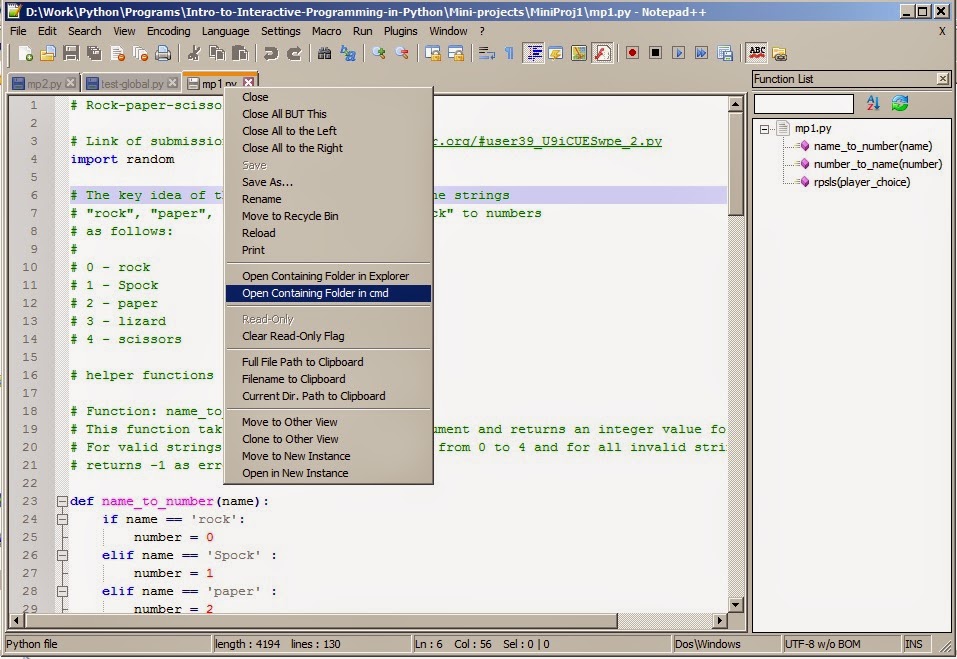The height and width of the screenshot is (659, 957).
Task: Start recording a macro
Action: 632,54
